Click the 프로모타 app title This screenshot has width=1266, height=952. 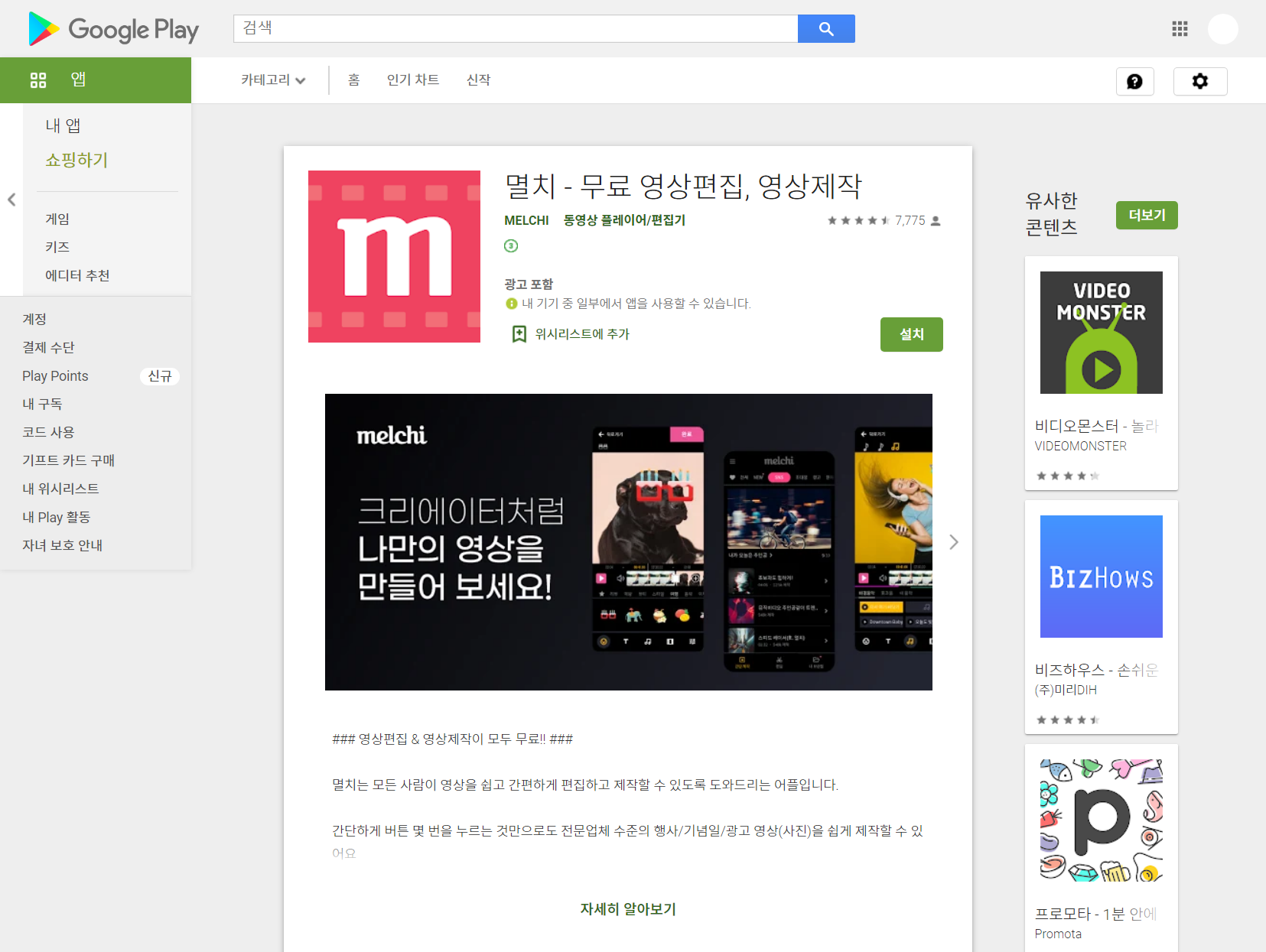(x=1096, y=914)
